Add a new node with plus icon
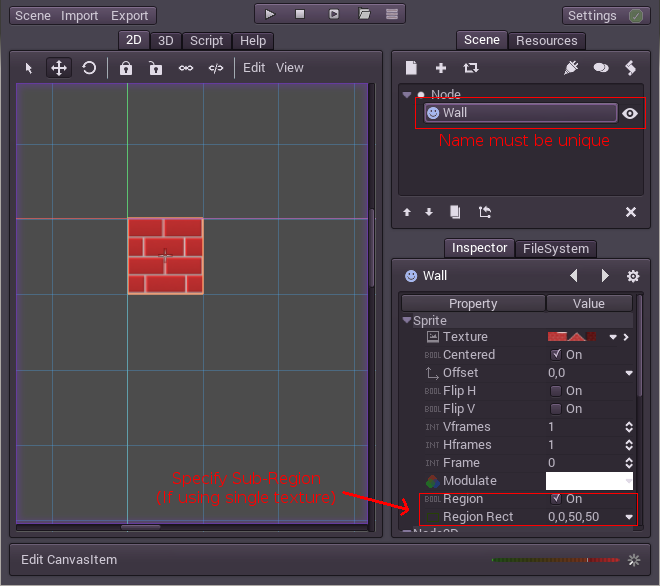 coord(441,68)
